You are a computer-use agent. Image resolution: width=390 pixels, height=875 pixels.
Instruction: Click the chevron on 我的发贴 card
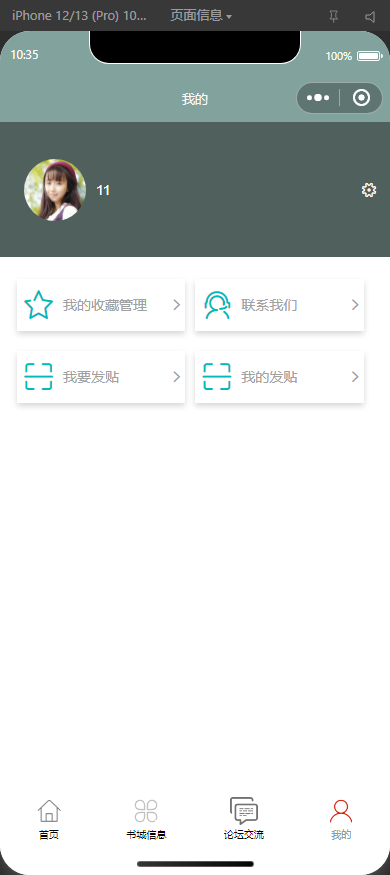355,377
